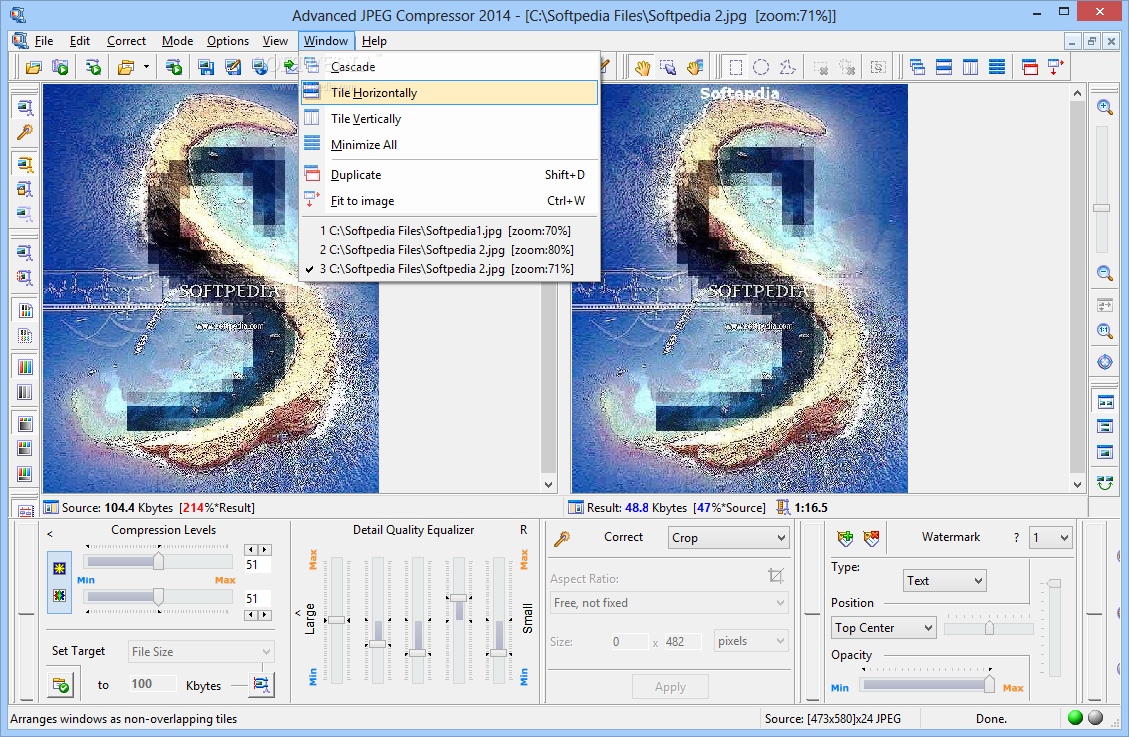Screen dimensions: 1129x737
Task: Click the pointer selection tool icon
Action: click(668, 68)
